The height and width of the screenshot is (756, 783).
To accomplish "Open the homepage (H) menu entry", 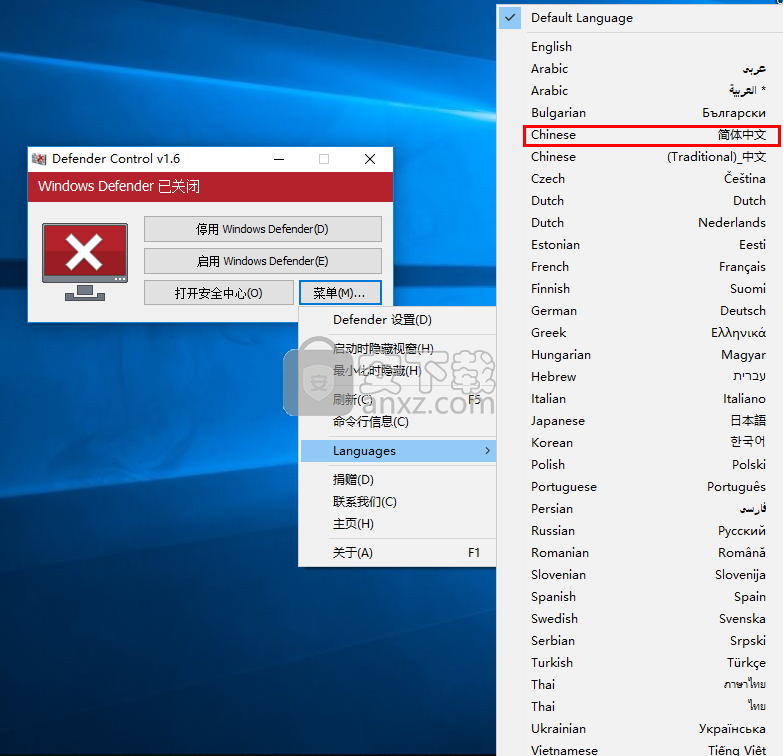I will pyautogui.click(x=398, y=524).
